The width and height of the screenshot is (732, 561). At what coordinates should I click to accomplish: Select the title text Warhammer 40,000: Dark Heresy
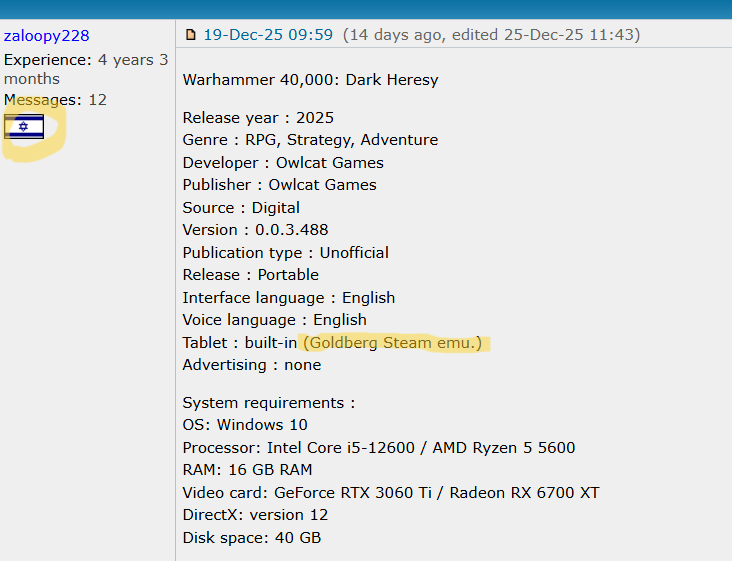tap(310, 80)
